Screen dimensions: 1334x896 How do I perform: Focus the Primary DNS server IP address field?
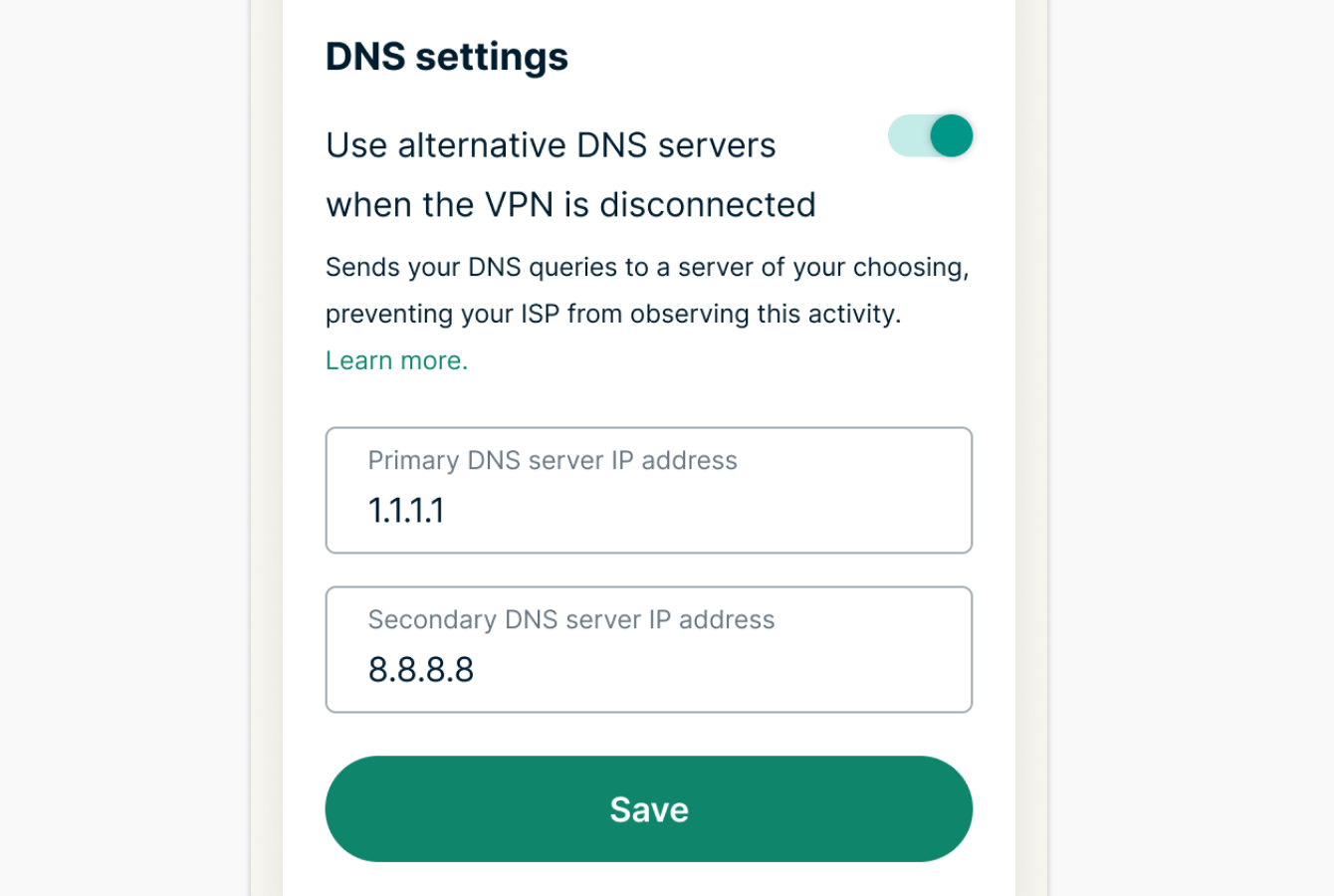pos(648,491)
